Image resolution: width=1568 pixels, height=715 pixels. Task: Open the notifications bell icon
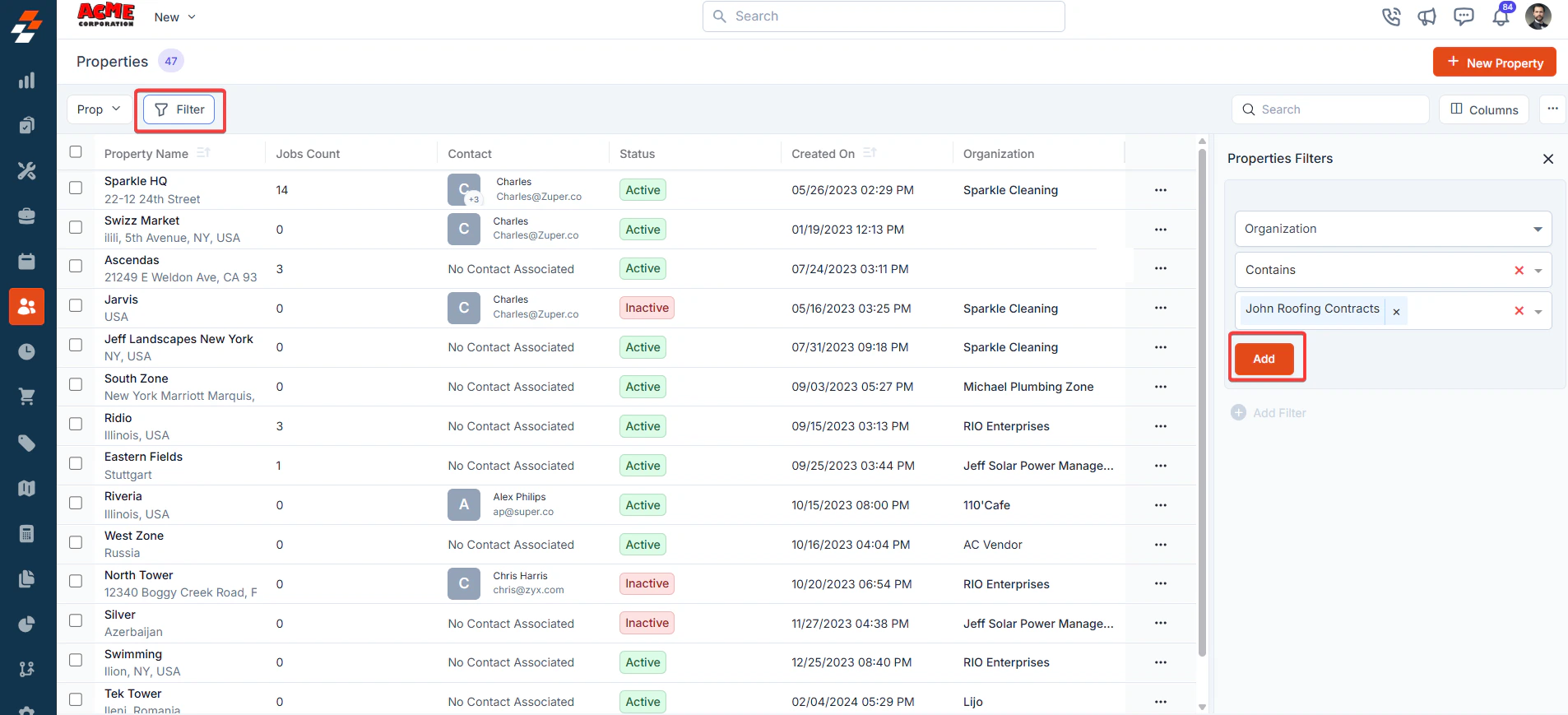[x=1501, y=16]
